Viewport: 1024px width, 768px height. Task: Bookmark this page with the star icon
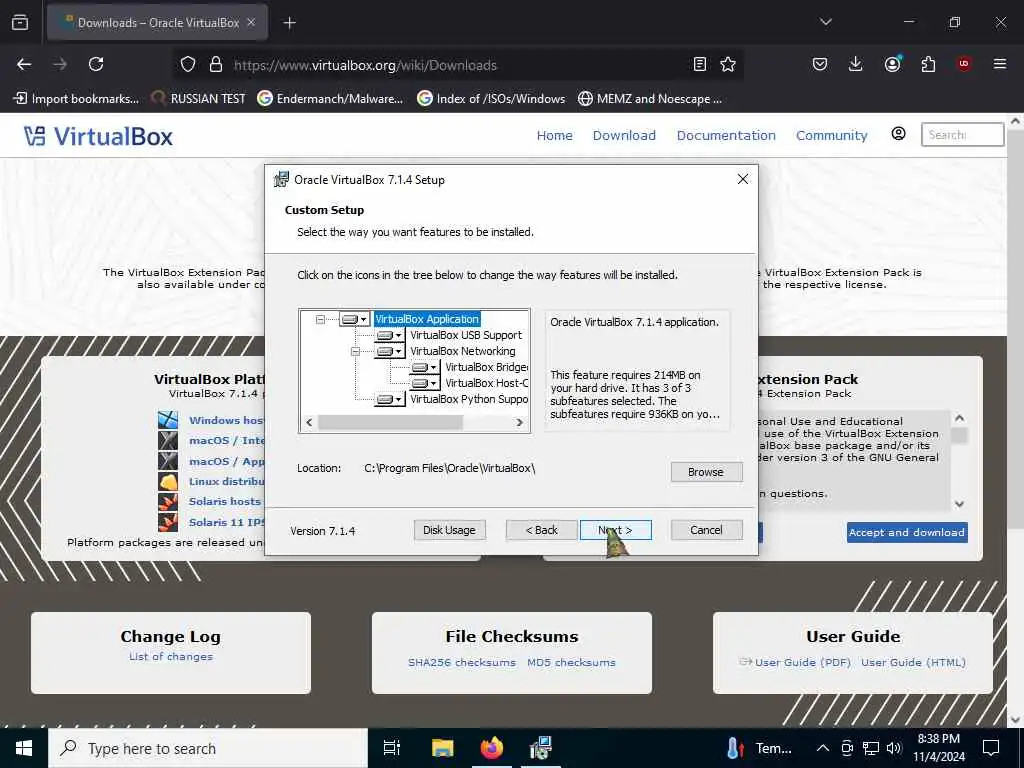coord(728,64)
